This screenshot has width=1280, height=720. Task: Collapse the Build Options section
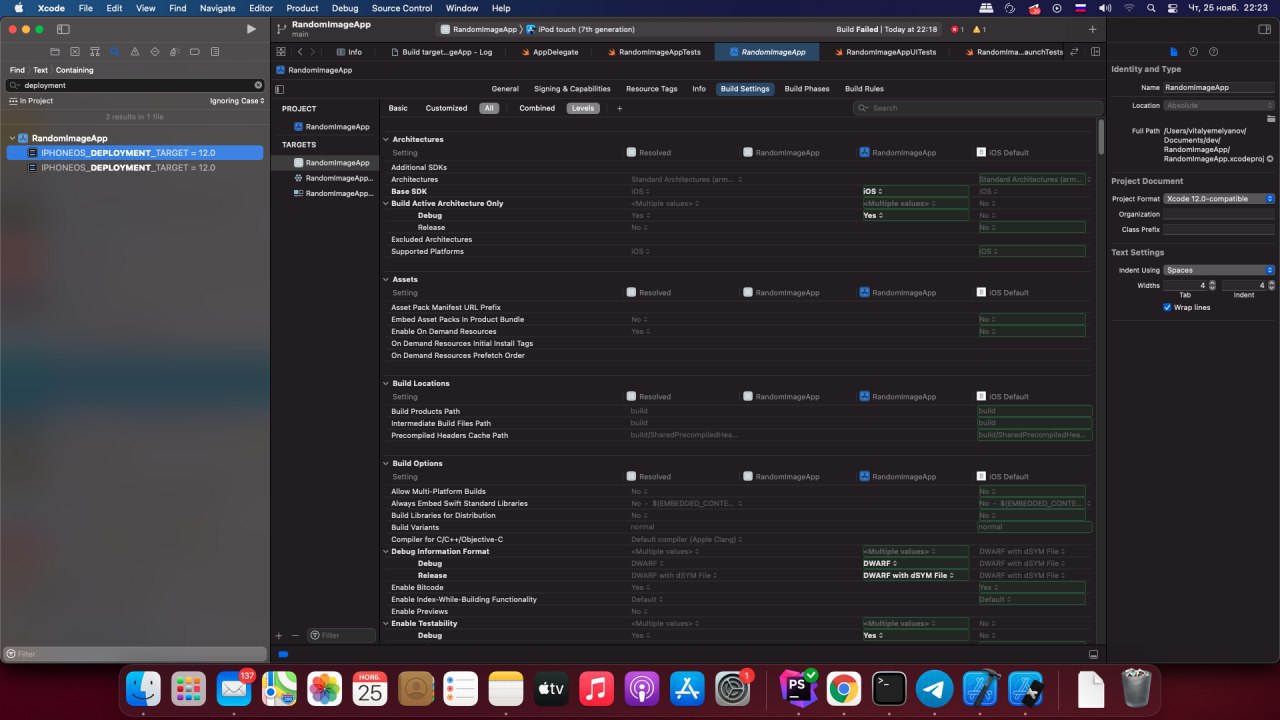[386, 463]
